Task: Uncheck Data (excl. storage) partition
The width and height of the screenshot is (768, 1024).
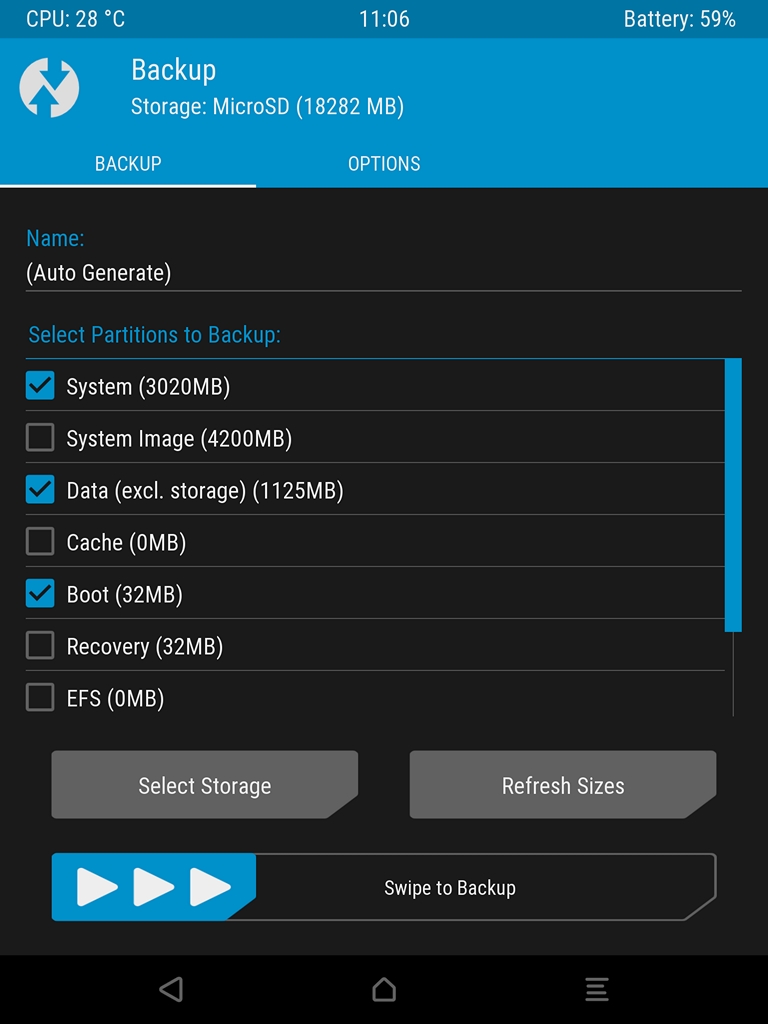Action: (x=40, y=490)
